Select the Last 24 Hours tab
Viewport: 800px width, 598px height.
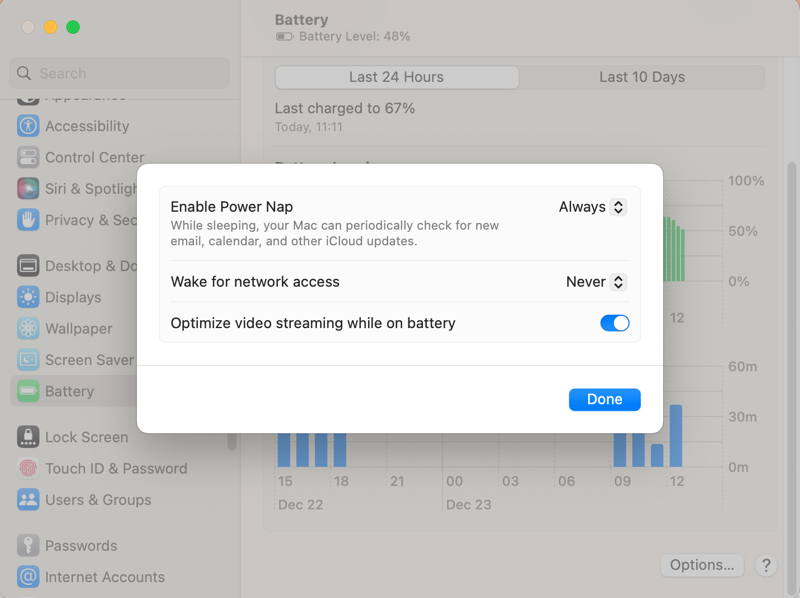click(x=396, y=77)
